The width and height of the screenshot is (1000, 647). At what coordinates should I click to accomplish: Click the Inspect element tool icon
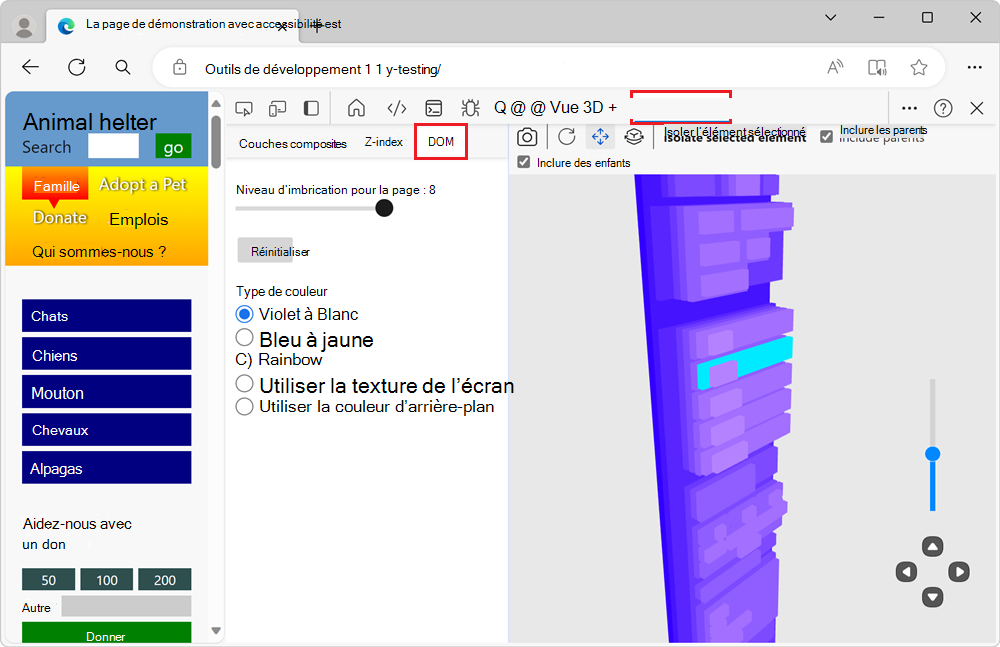coord(244,108)
